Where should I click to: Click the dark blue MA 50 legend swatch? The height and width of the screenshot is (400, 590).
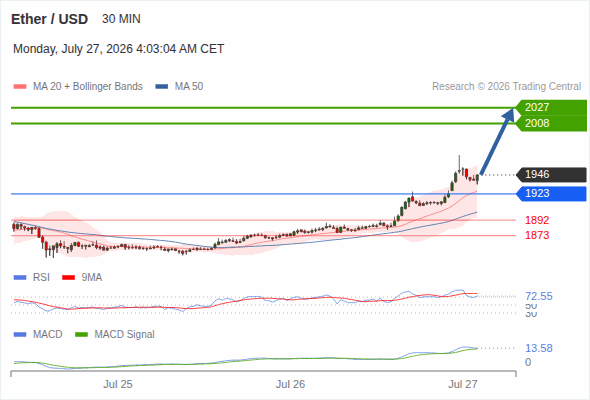coord(162,87)
